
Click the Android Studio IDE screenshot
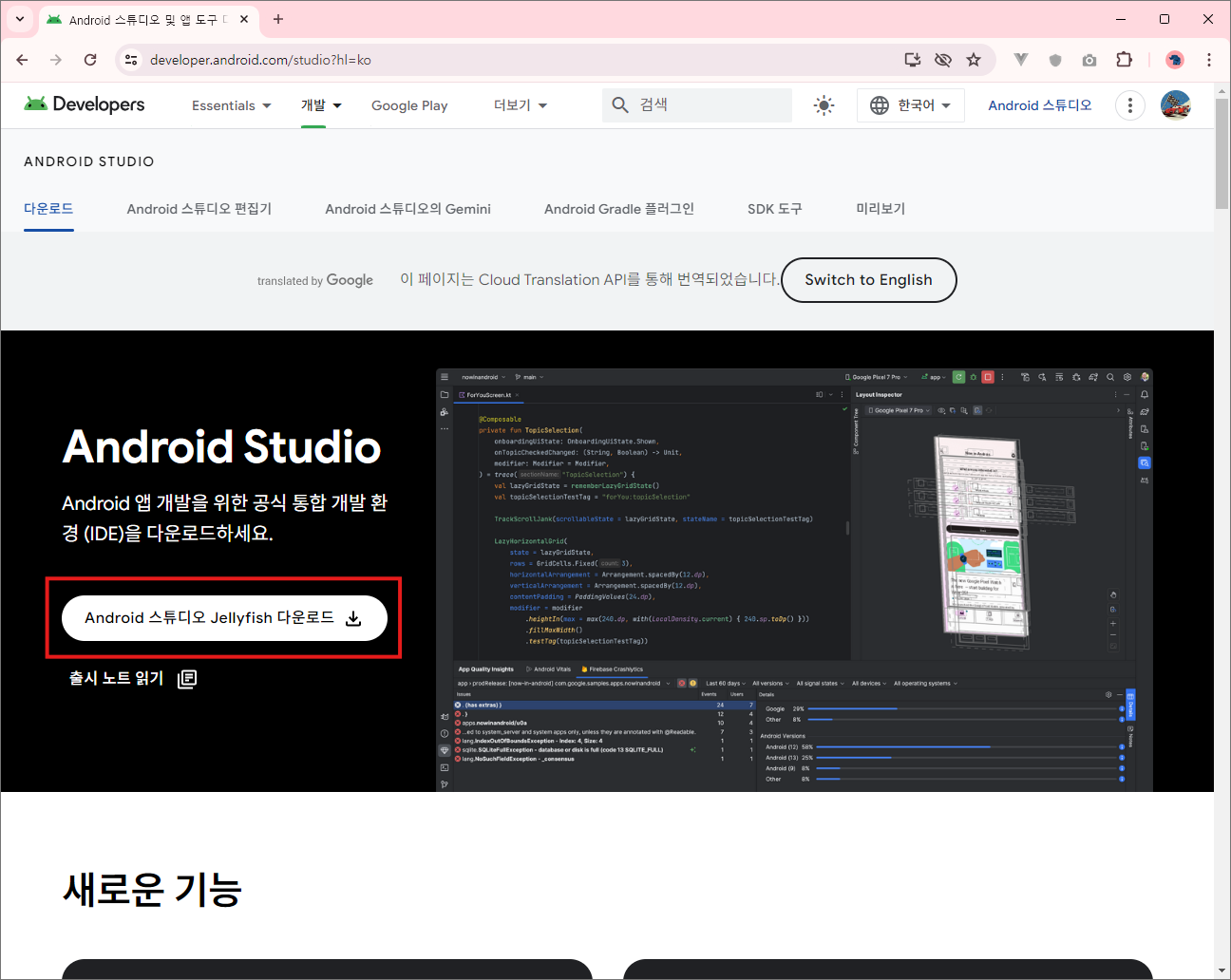(794, 580)
